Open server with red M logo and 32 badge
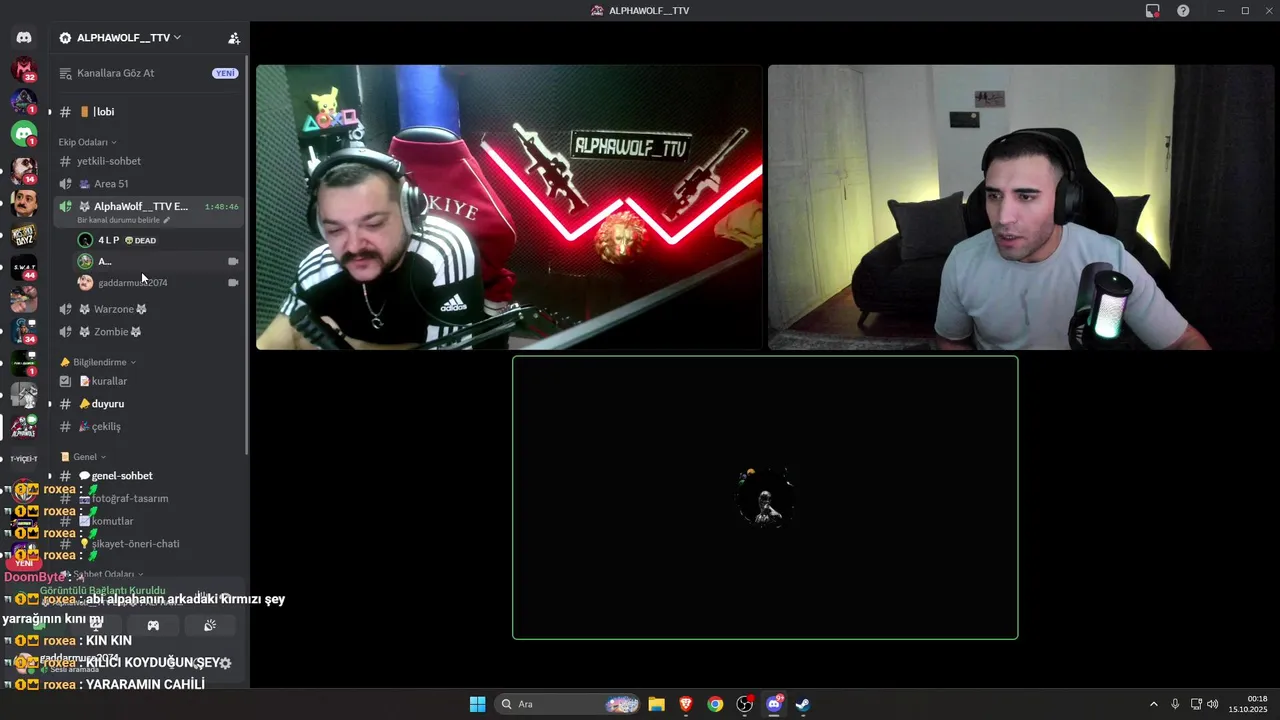Image resolution: width=1280 pixels, height=720 pixels. (24, 69)
